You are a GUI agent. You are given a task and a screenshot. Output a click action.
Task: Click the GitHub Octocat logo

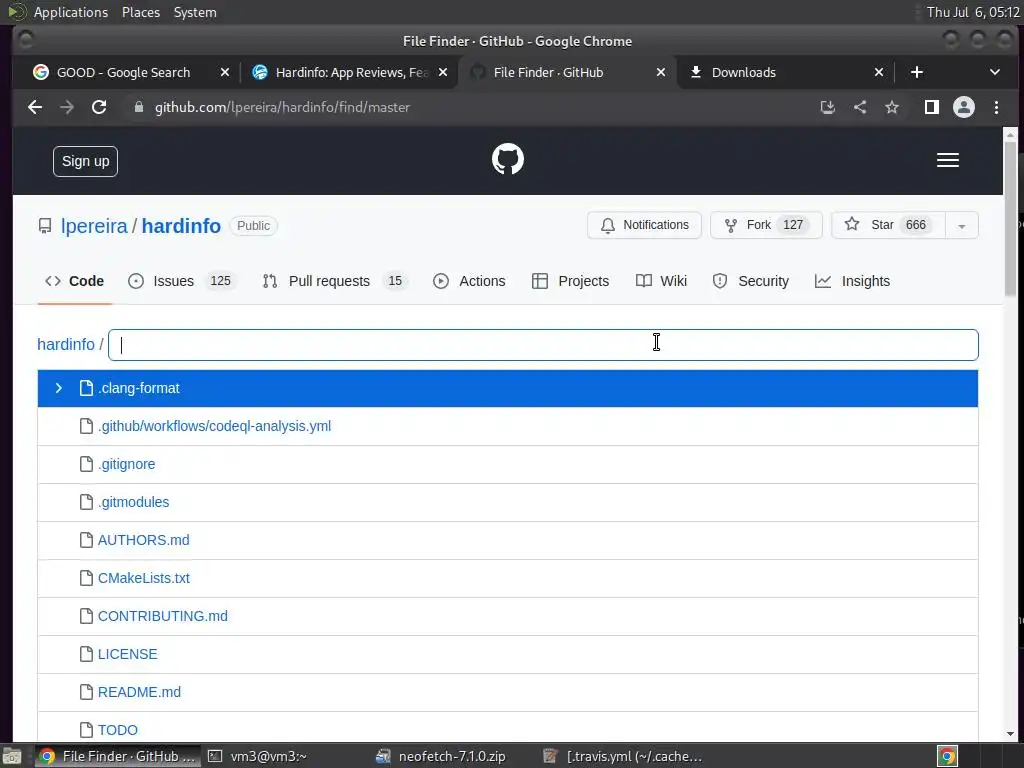507,159
